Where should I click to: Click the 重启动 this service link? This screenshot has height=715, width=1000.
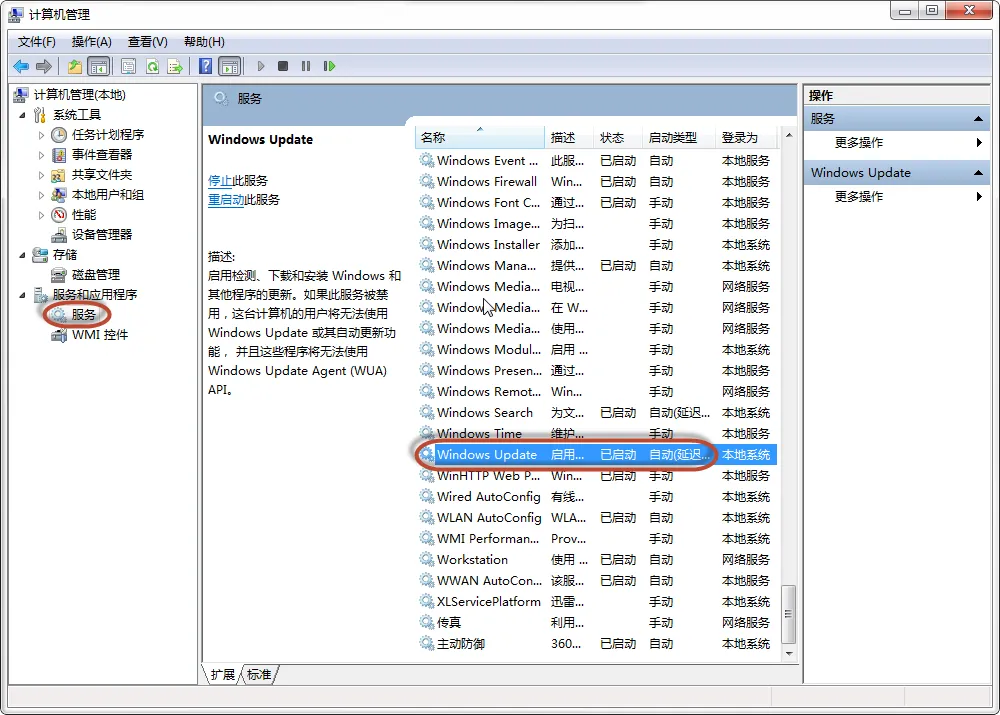coord(226,200)
